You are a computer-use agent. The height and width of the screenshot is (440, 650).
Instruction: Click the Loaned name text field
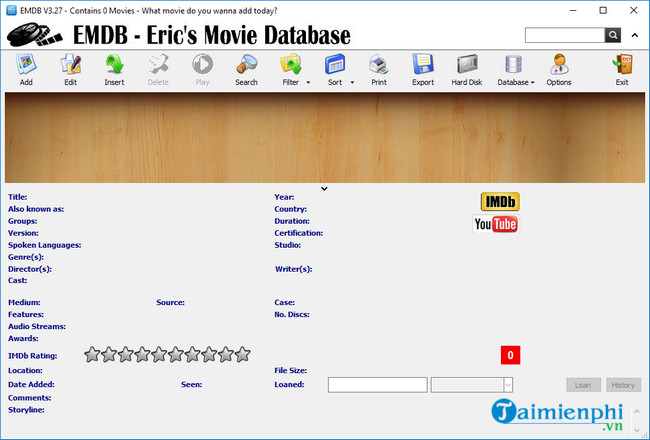[x=377, y=384]
